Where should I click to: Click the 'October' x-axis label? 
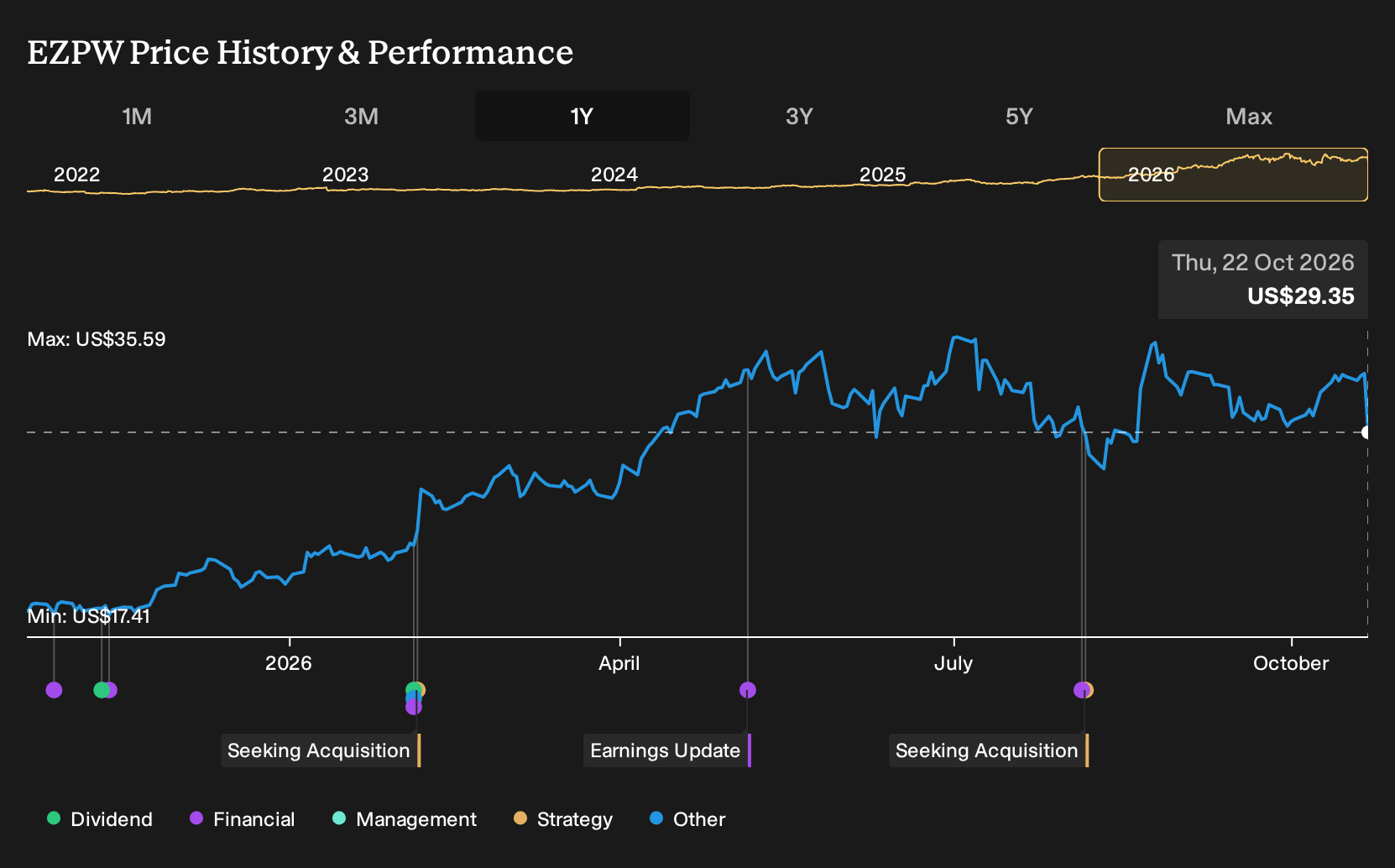(1291, 663)
